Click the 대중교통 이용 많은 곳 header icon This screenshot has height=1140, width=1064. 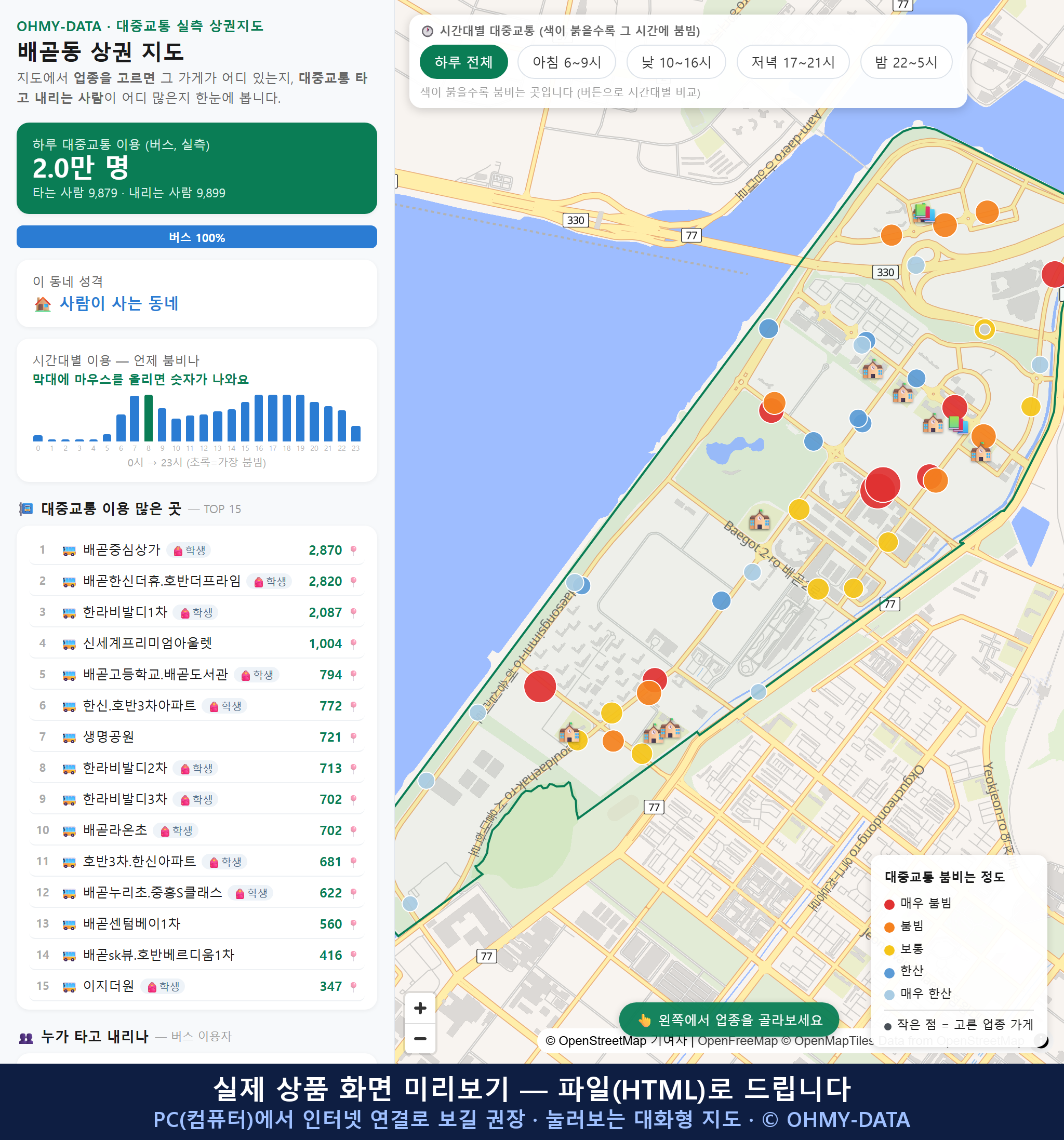26,509
